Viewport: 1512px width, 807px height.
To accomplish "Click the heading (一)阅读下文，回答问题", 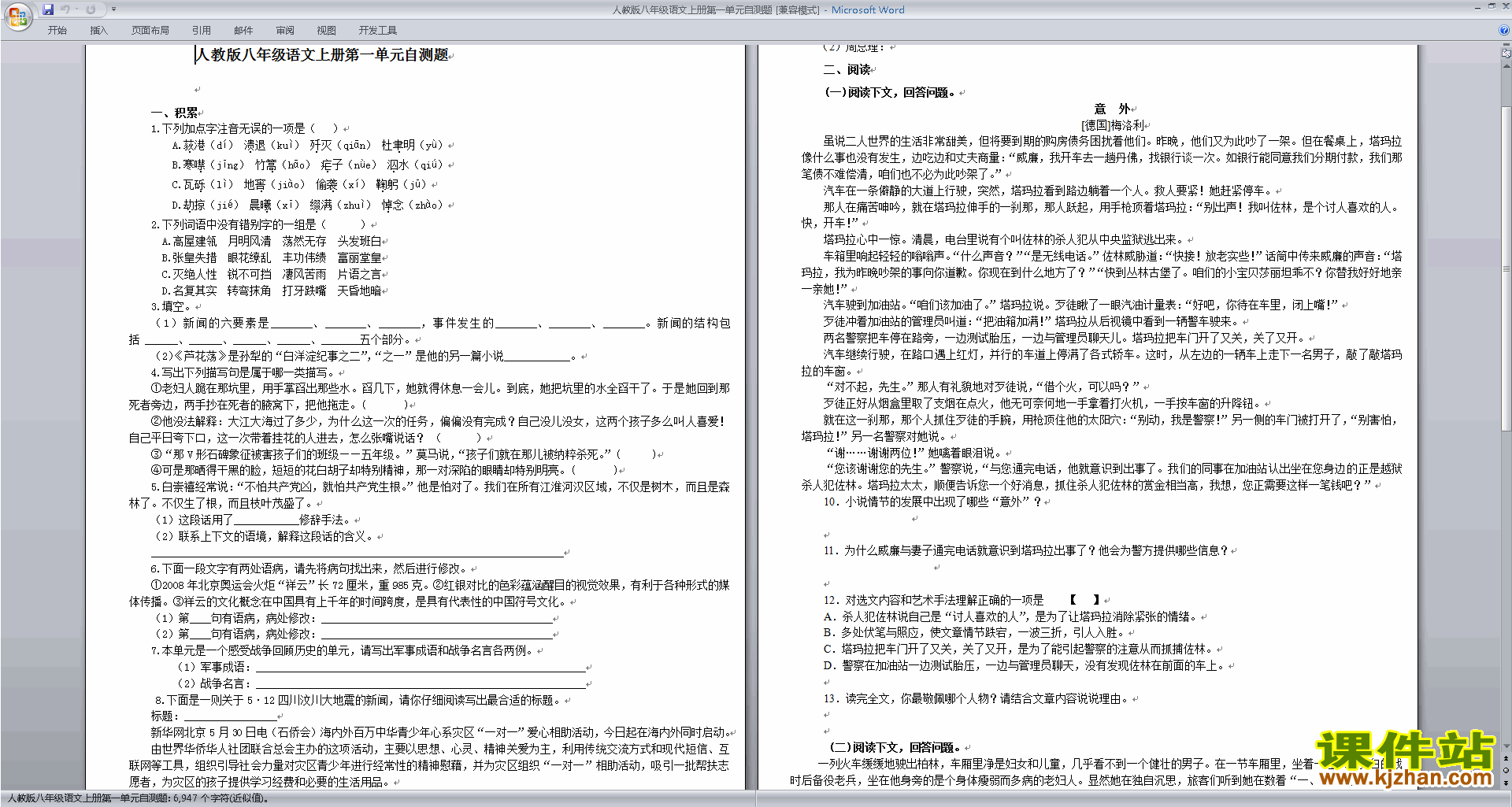I will pos(890,92).
